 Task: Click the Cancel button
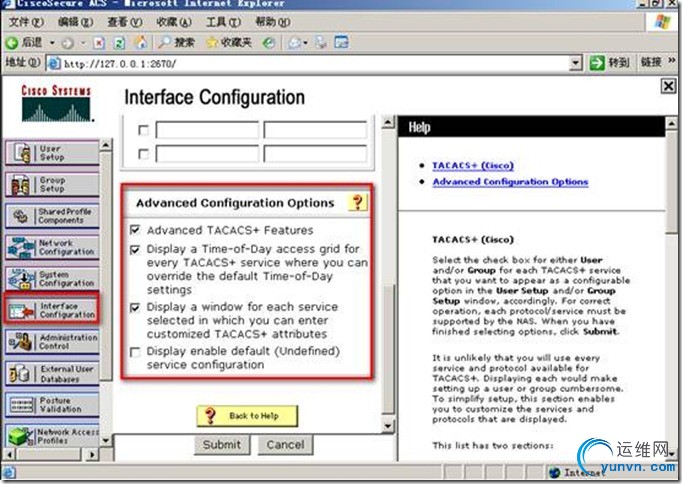[285, 444]
